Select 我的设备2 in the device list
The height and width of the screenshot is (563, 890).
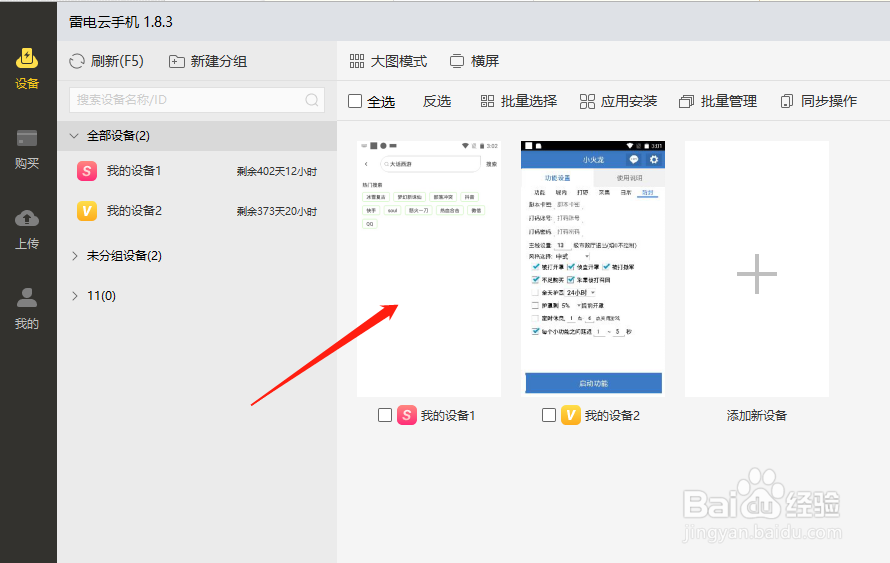pyautogui.click(x=197, y=211)
